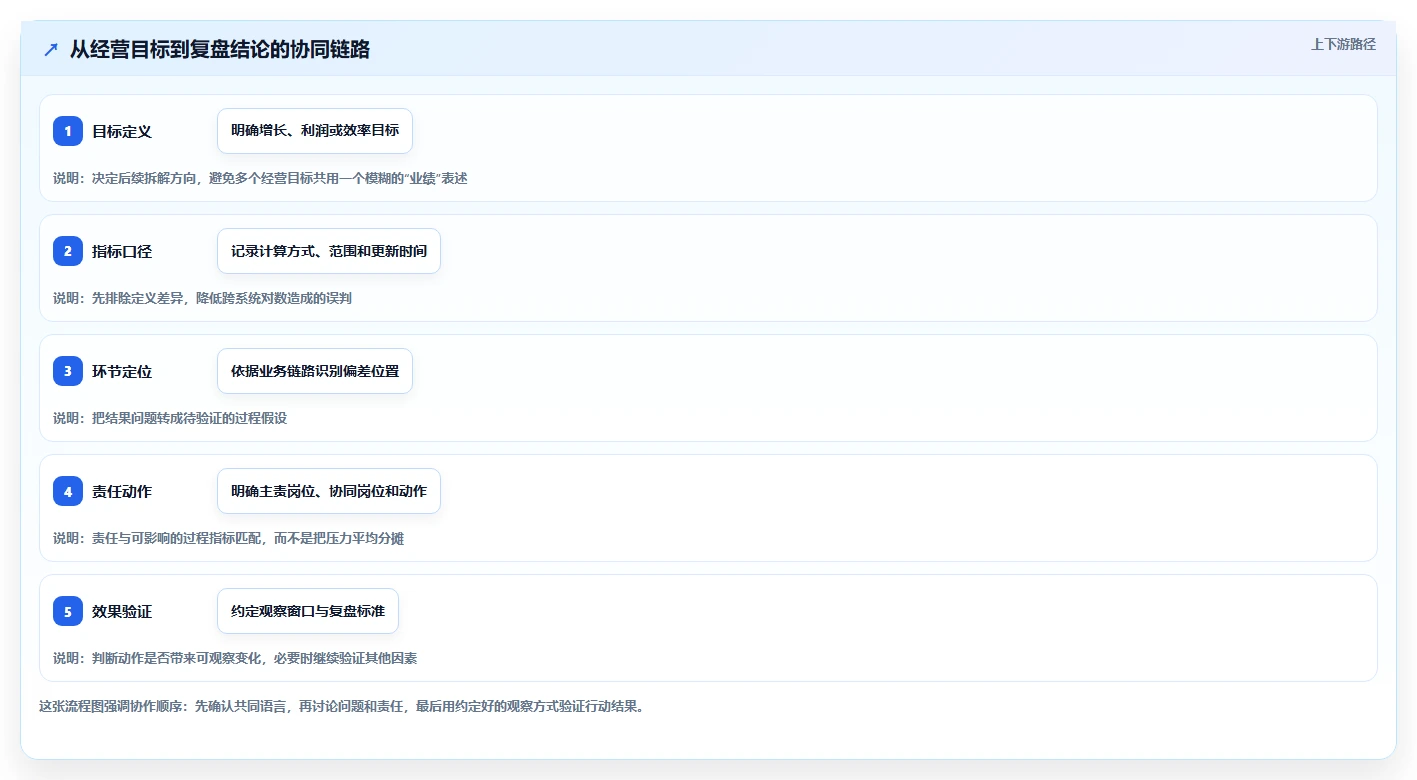Click the arrow icon beside the flowchart title
Viewport: 1417px width, 780px height.
[50, 49]
